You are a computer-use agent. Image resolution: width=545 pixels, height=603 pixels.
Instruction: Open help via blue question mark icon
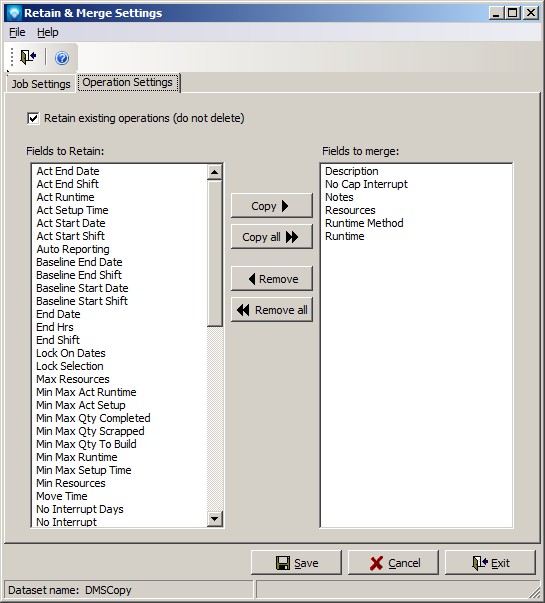[62, 58]
